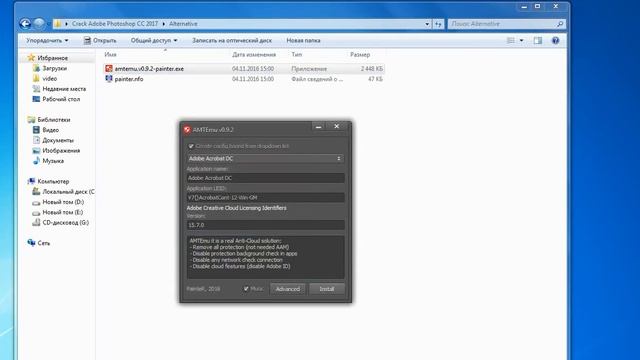Open the Упорядочить dropdown menu
The image size is (640, 360).
click(47, 40)
